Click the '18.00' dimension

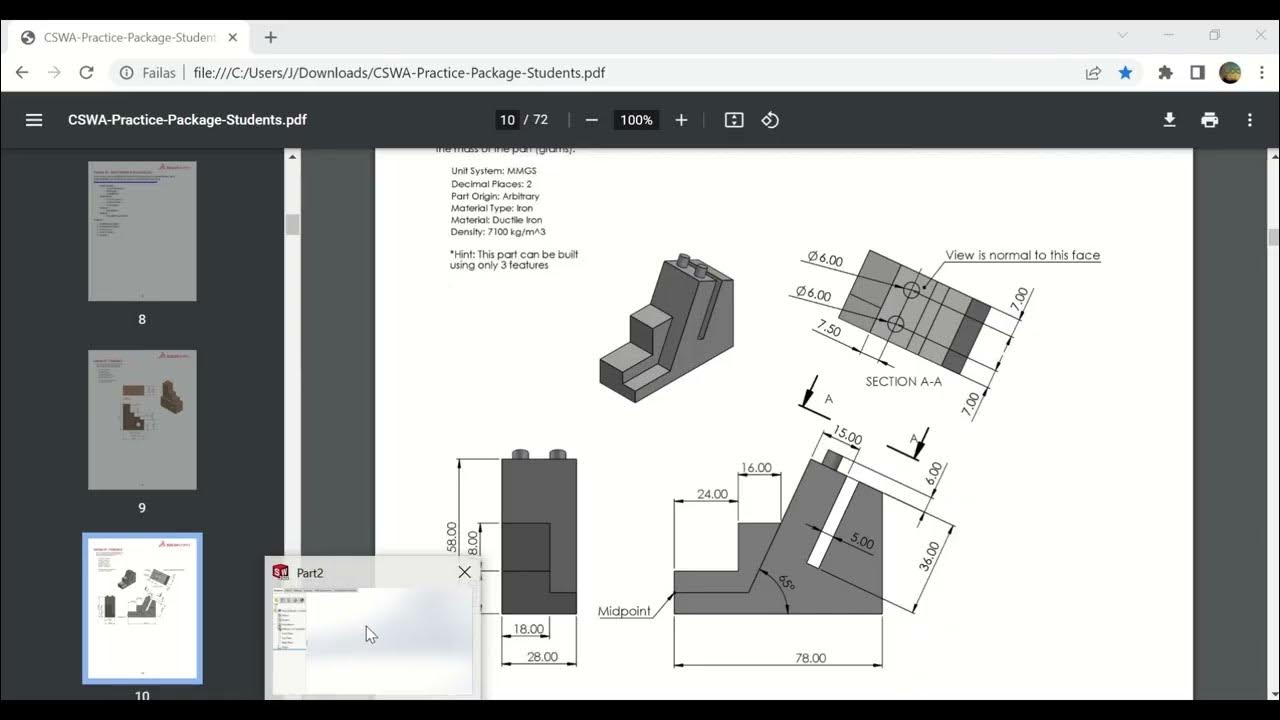(529, 629)
